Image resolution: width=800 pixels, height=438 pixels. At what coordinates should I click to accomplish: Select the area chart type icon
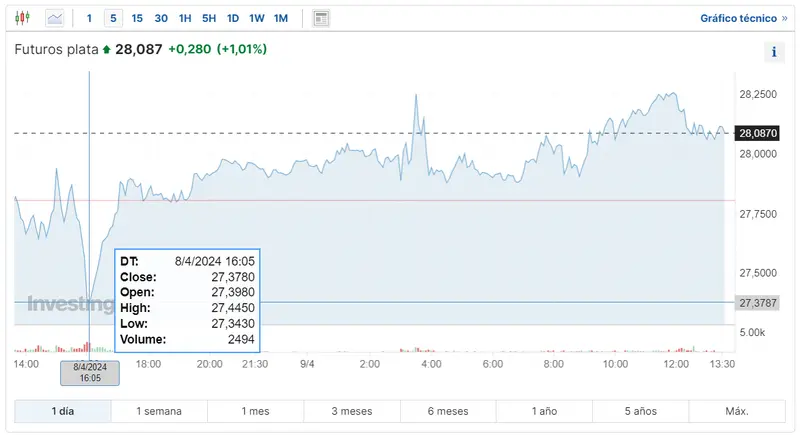[x=54, y=18]
